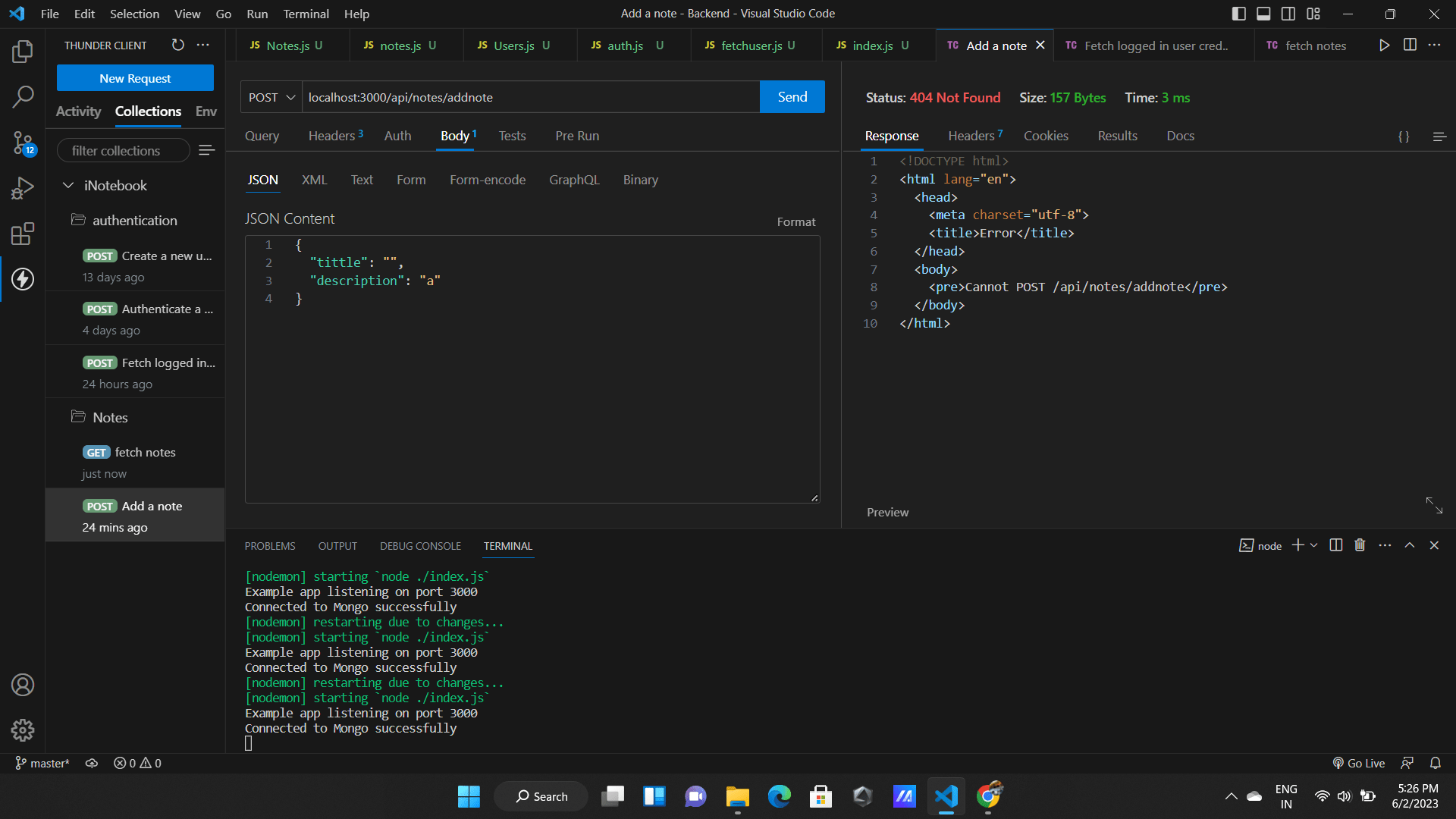The width and height of the screenshot is (1456, 819).
Task: Click the Send button
Action: [792, 97]
